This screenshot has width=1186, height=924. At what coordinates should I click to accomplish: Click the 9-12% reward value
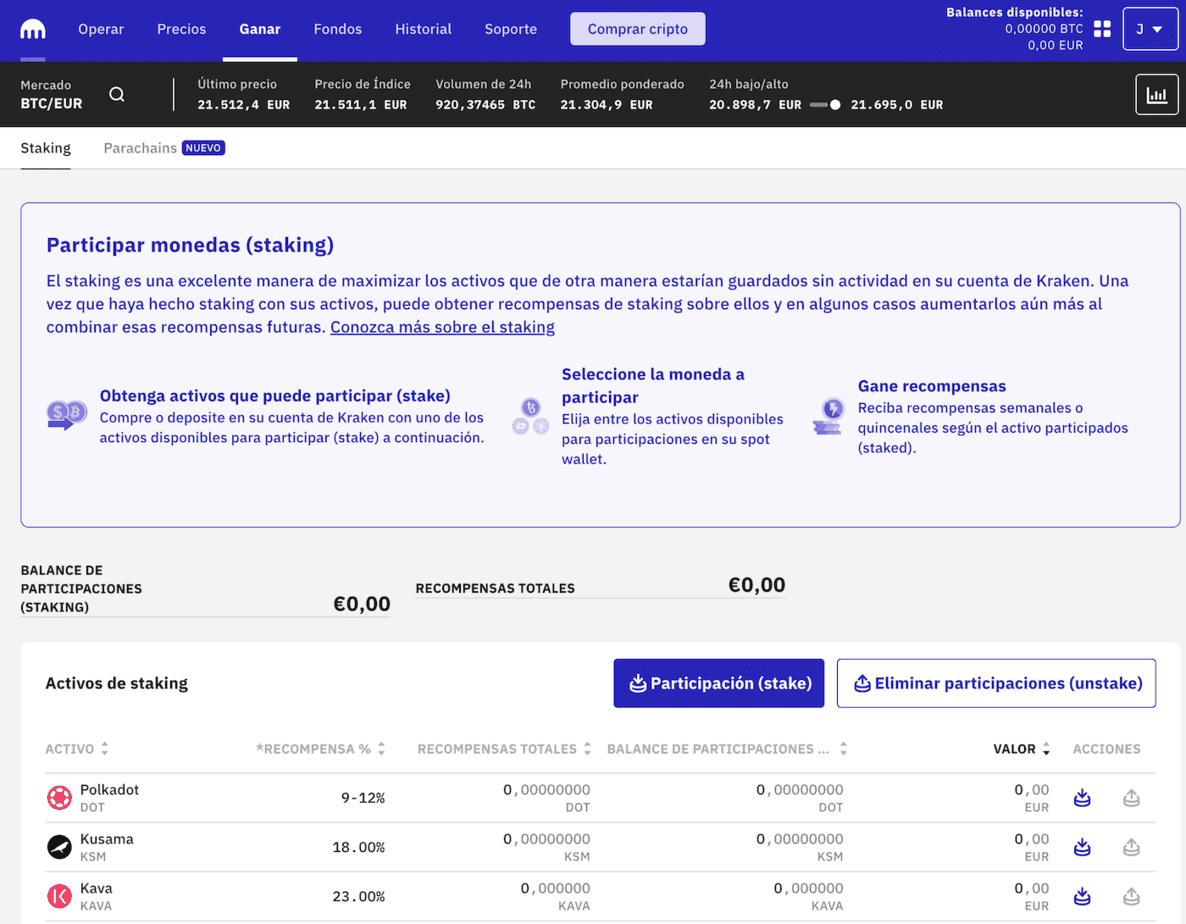(x=363, y=798)
